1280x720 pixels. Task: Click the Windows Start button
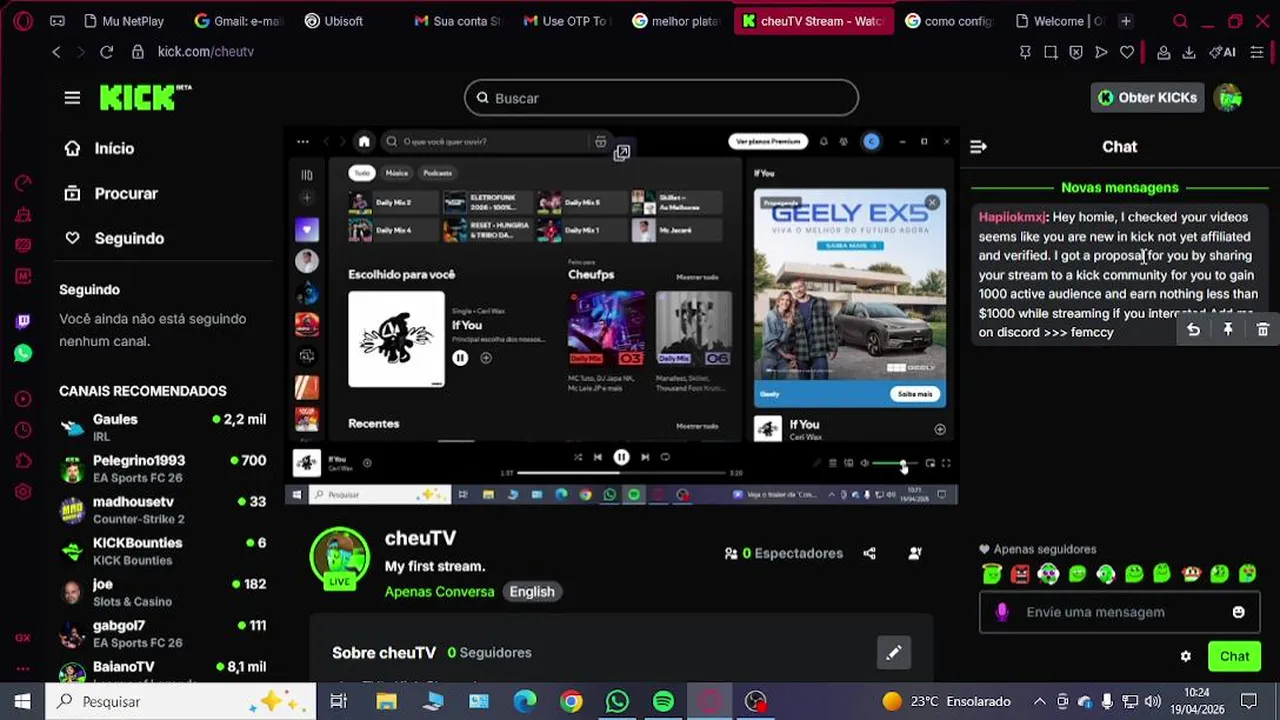22,701
